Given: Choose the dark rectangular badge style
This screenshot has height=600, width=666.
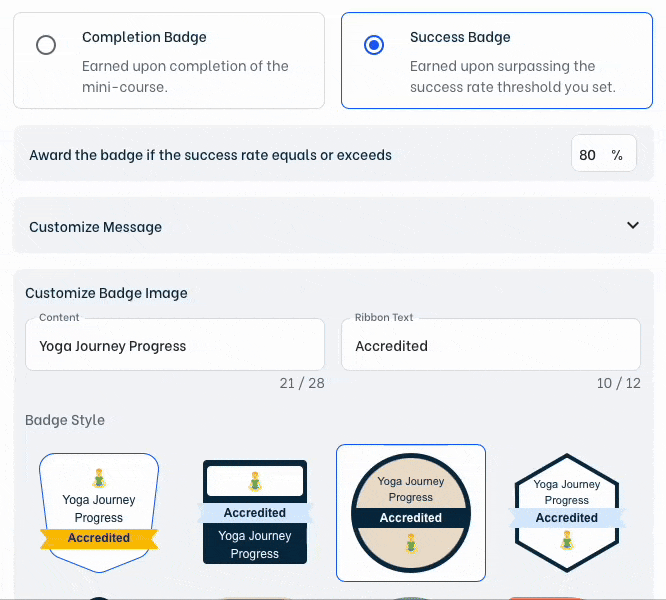Looking at the screenshot, I should point(255,512).
